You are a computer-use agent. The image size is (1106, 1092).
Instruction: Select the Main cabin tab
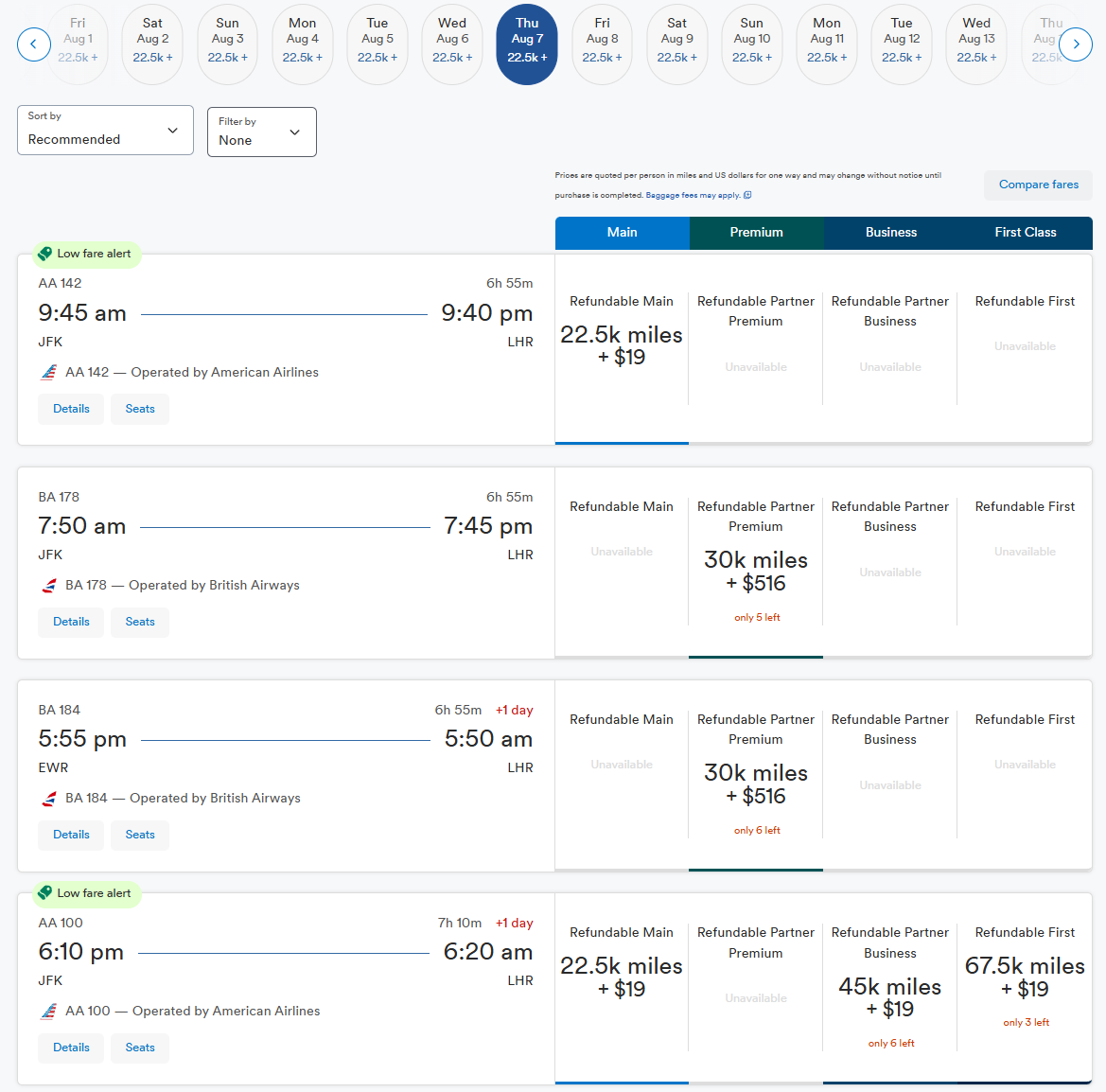coord(623,233)
